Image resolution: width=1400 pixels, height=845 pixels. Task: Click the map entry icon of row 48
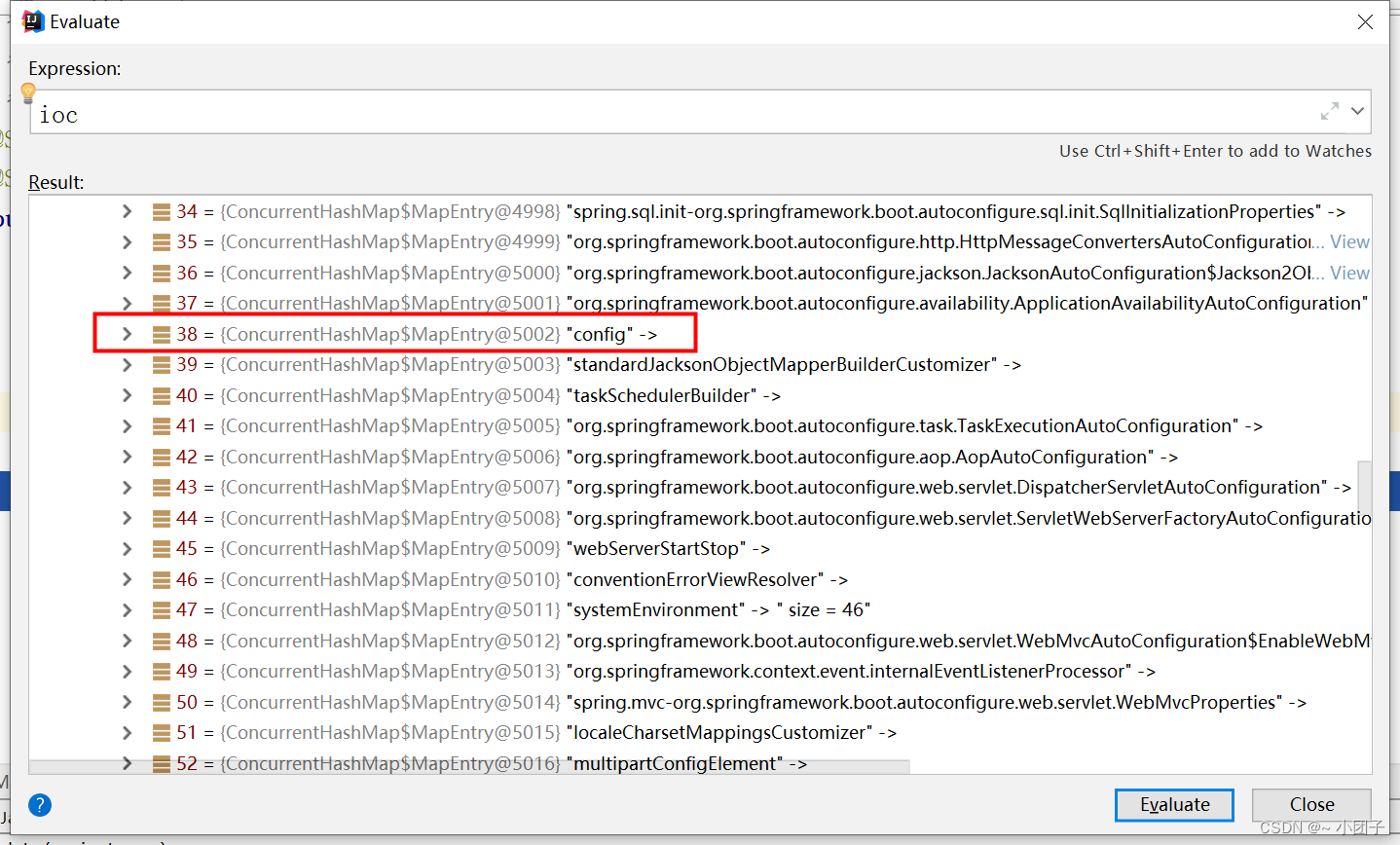[x=162, y=641]
